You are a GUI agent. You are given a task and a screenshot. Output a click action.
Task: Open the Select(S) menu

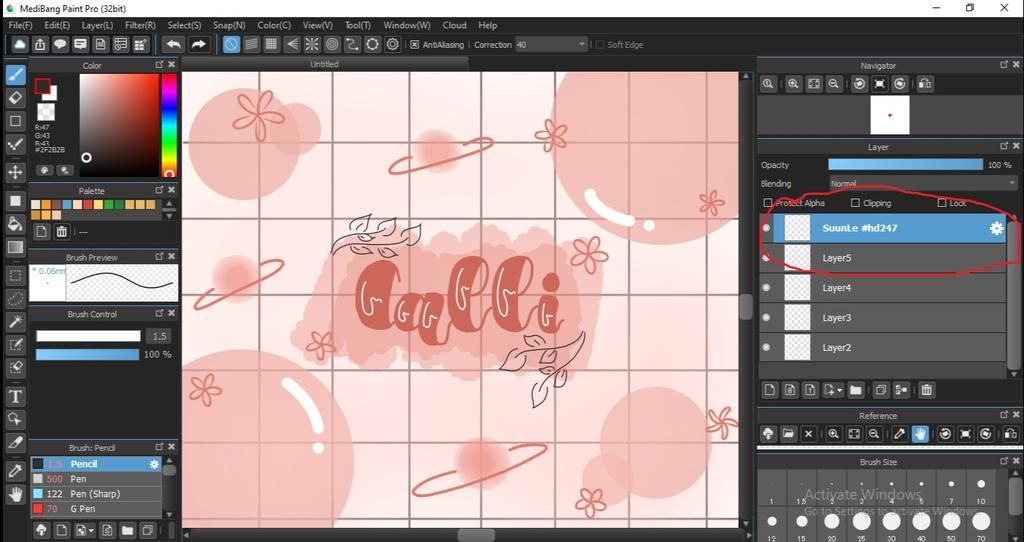pyautogui.click(x=184, y=25)
